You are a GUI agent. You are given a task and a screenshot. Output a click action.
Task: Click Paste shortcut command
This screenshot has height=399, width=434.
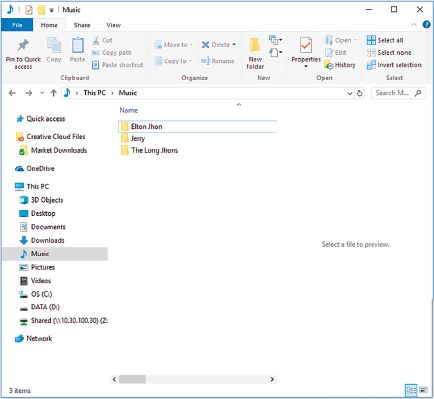[118, 65]
